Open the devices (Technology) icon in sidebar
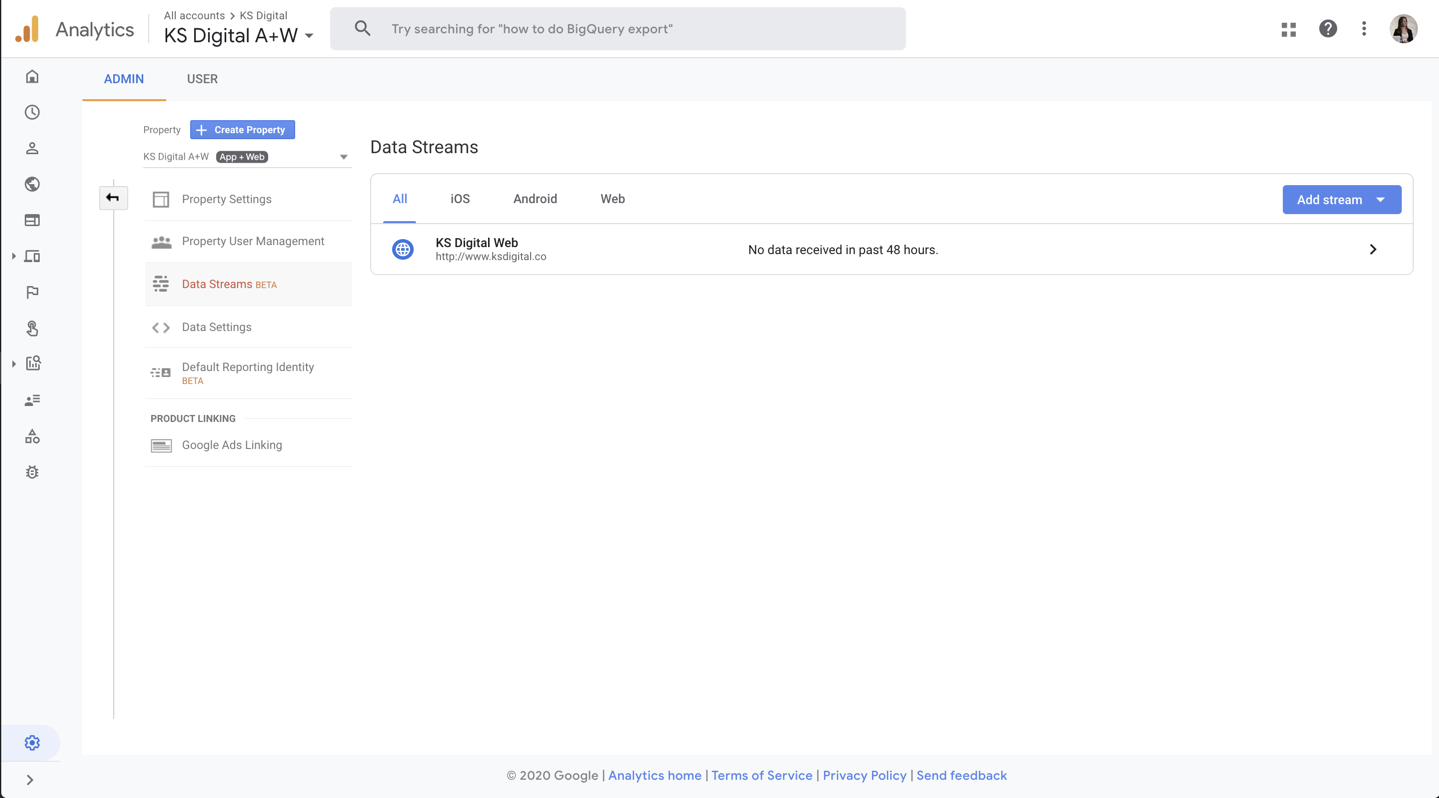 [x=32, y=256]
